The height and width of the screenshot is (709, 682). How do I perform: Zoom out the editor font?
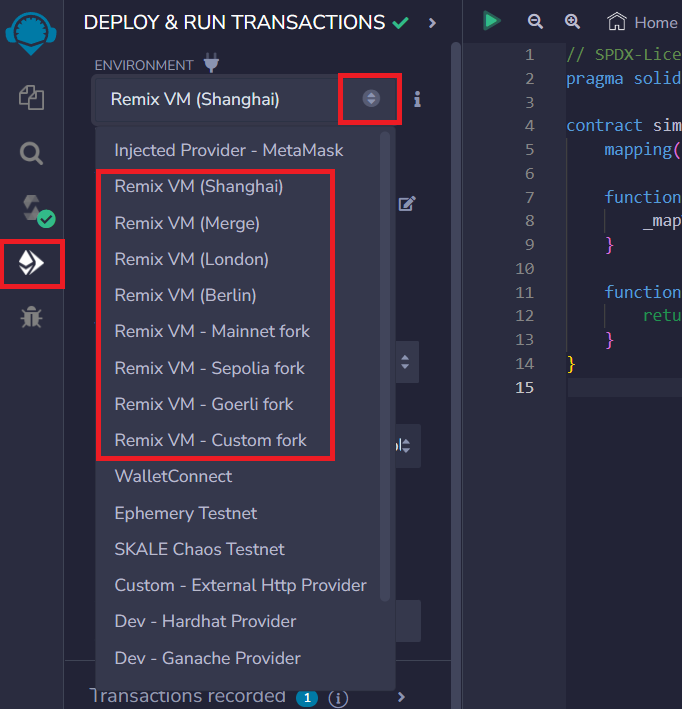tap(535, 21)
